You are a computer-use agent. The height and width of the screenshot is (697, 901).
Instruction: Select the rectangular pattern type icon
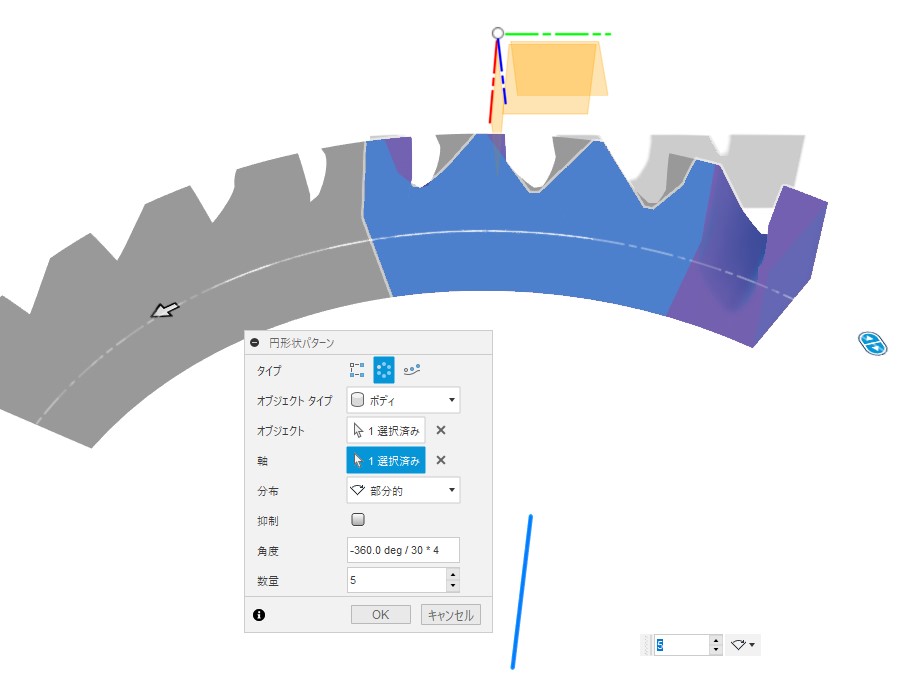click(x=357, y=370)
